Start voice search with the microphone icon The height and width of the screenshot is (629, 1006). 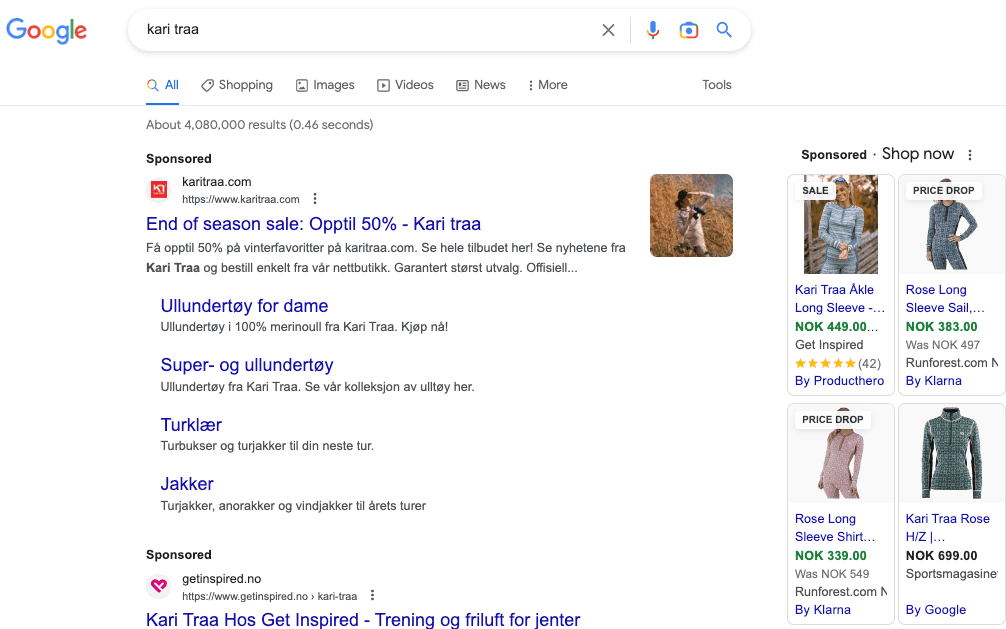(x=652, y=30)
